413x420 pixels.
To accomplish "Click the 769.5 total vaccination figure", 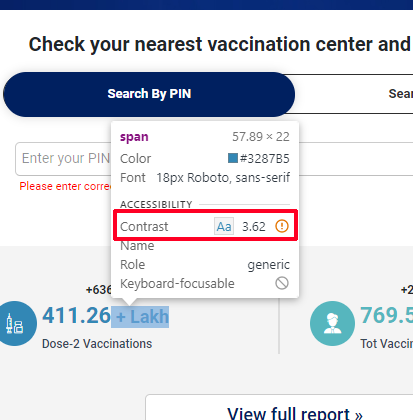I will [387, 316].
